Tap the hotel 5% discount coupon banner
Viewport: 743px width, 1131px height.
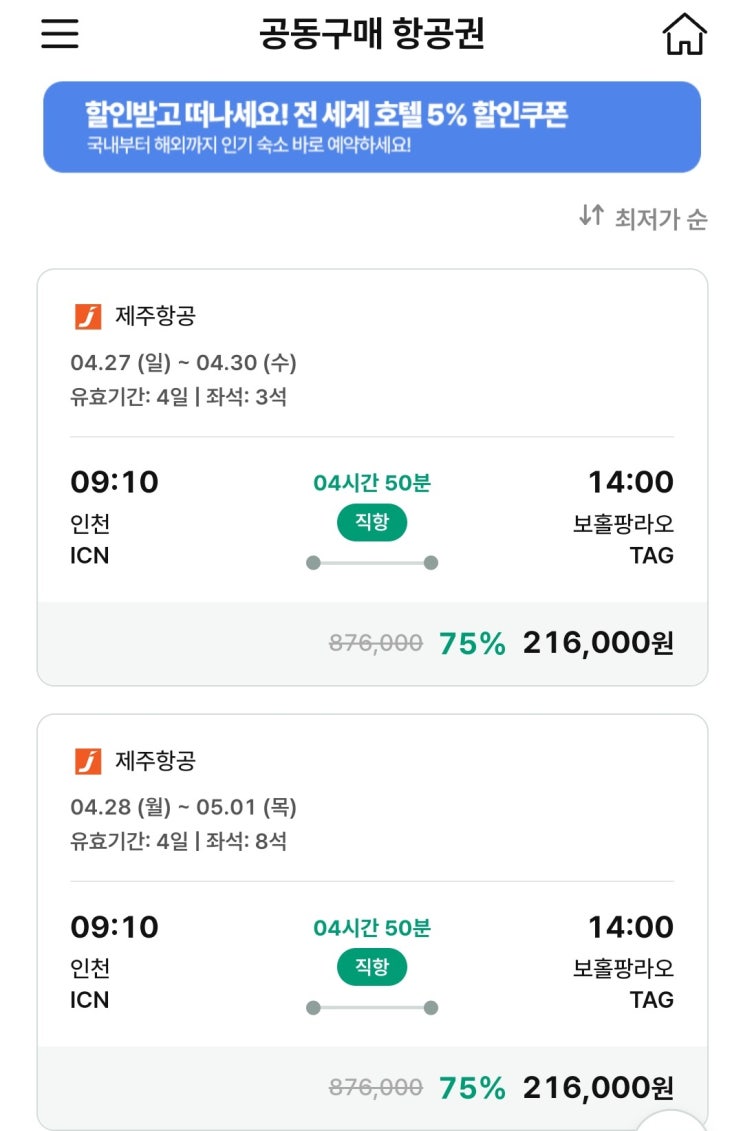pyautogui.click(x=371, y=127)
